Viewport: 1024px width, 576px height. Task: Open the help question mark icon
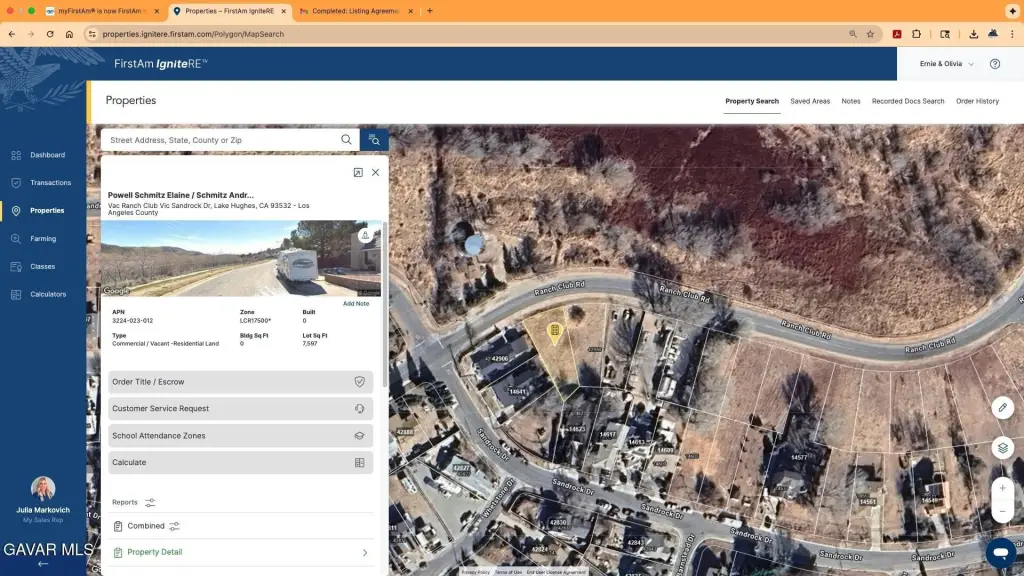tap(995, 64)
